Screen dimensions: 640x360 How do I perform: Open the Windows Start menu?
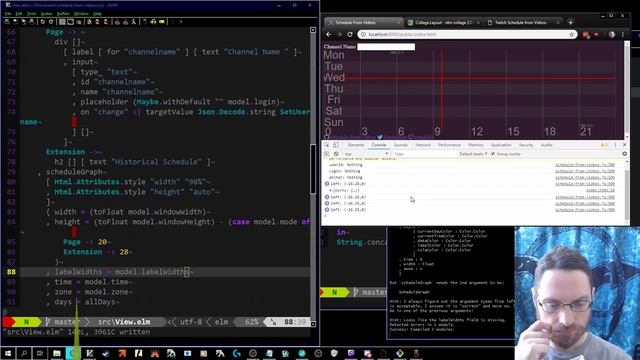8,353
